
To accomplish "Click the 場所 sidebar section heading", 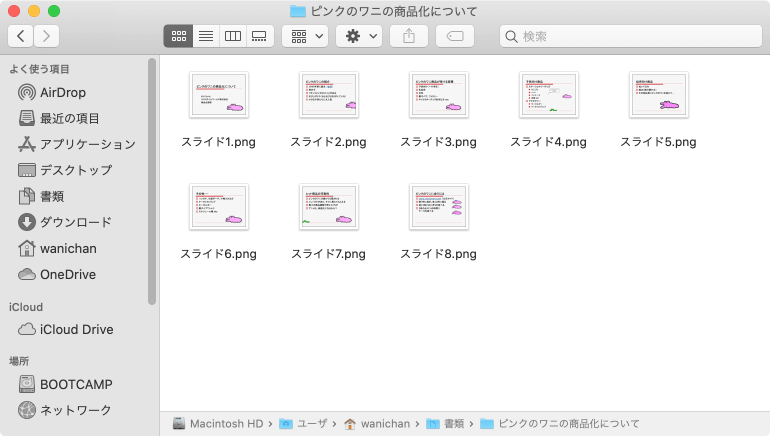I will 19,361.
